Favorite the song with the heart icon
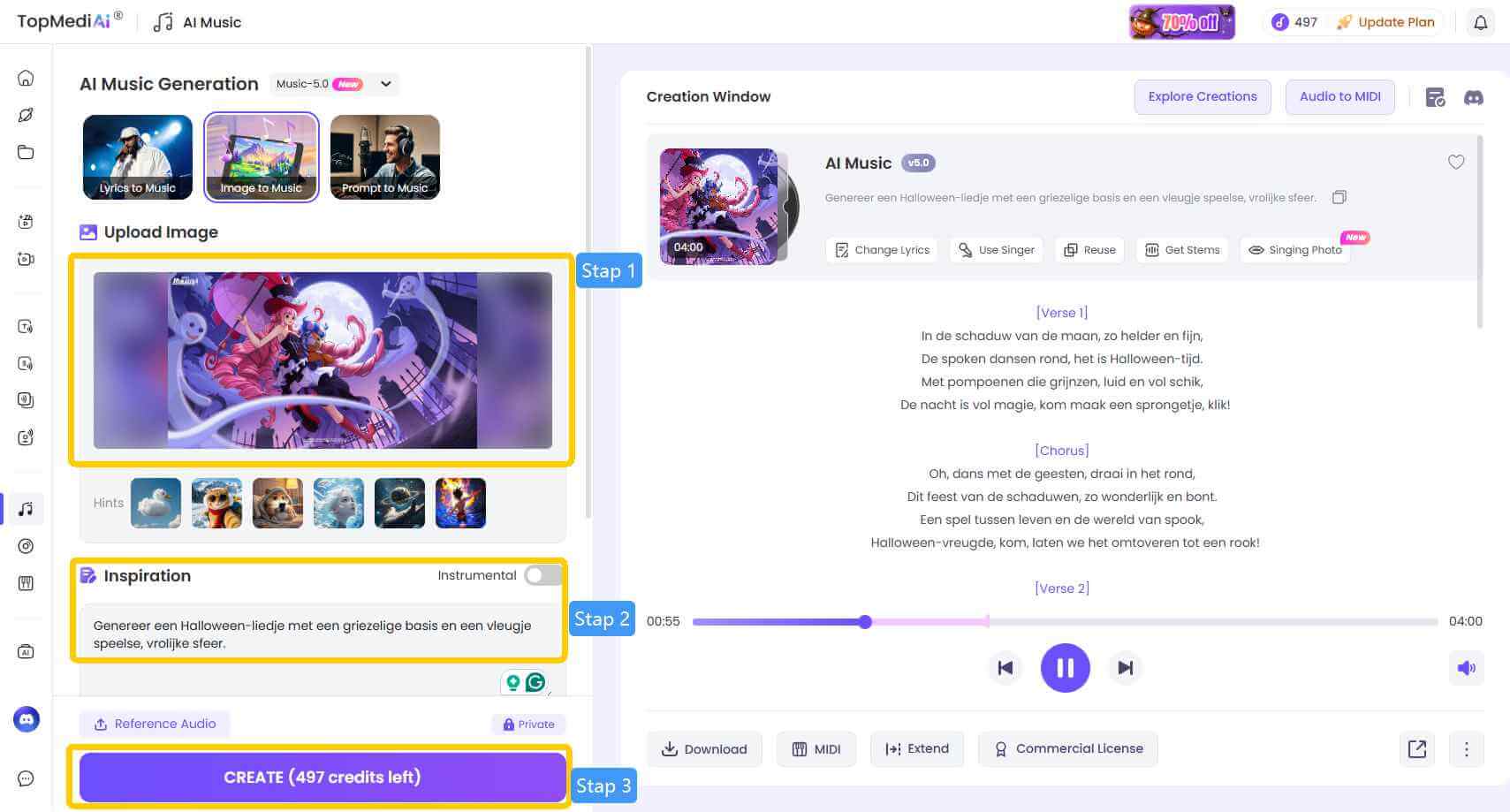The width and height of the screenshot is (1510, 812). coord(1455,162)
